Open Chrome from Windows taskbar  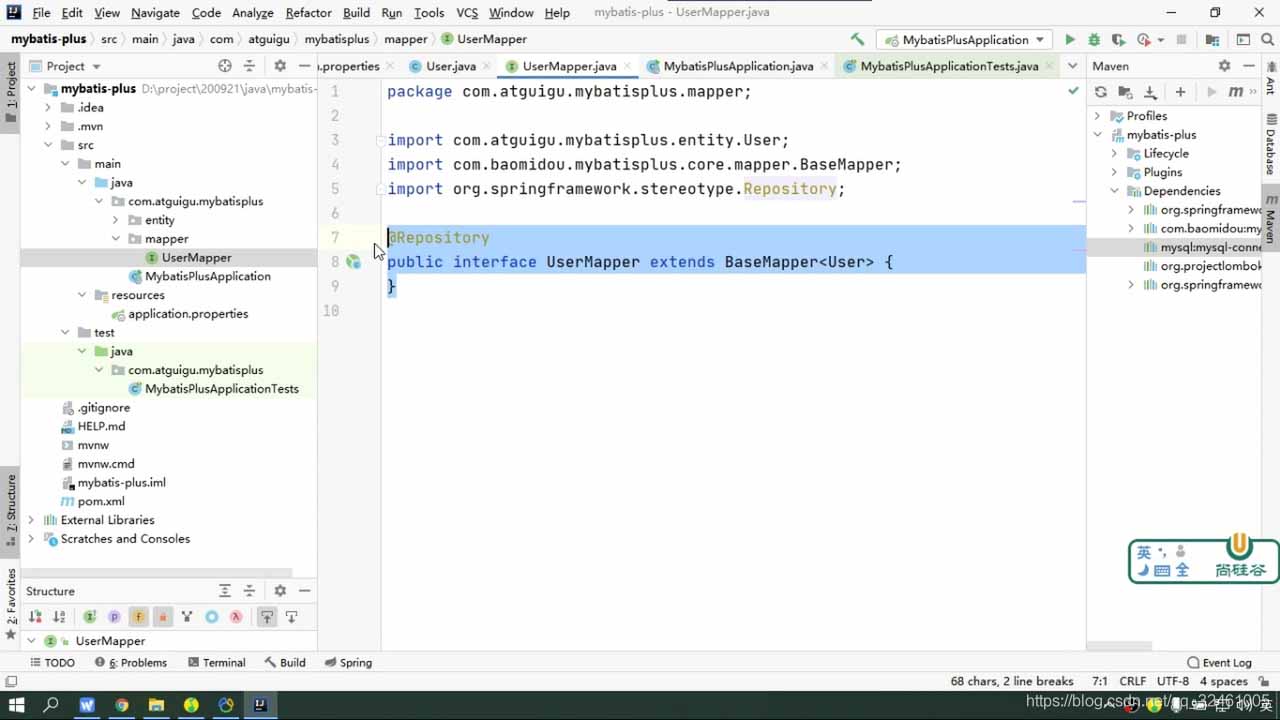pos(121,705)
